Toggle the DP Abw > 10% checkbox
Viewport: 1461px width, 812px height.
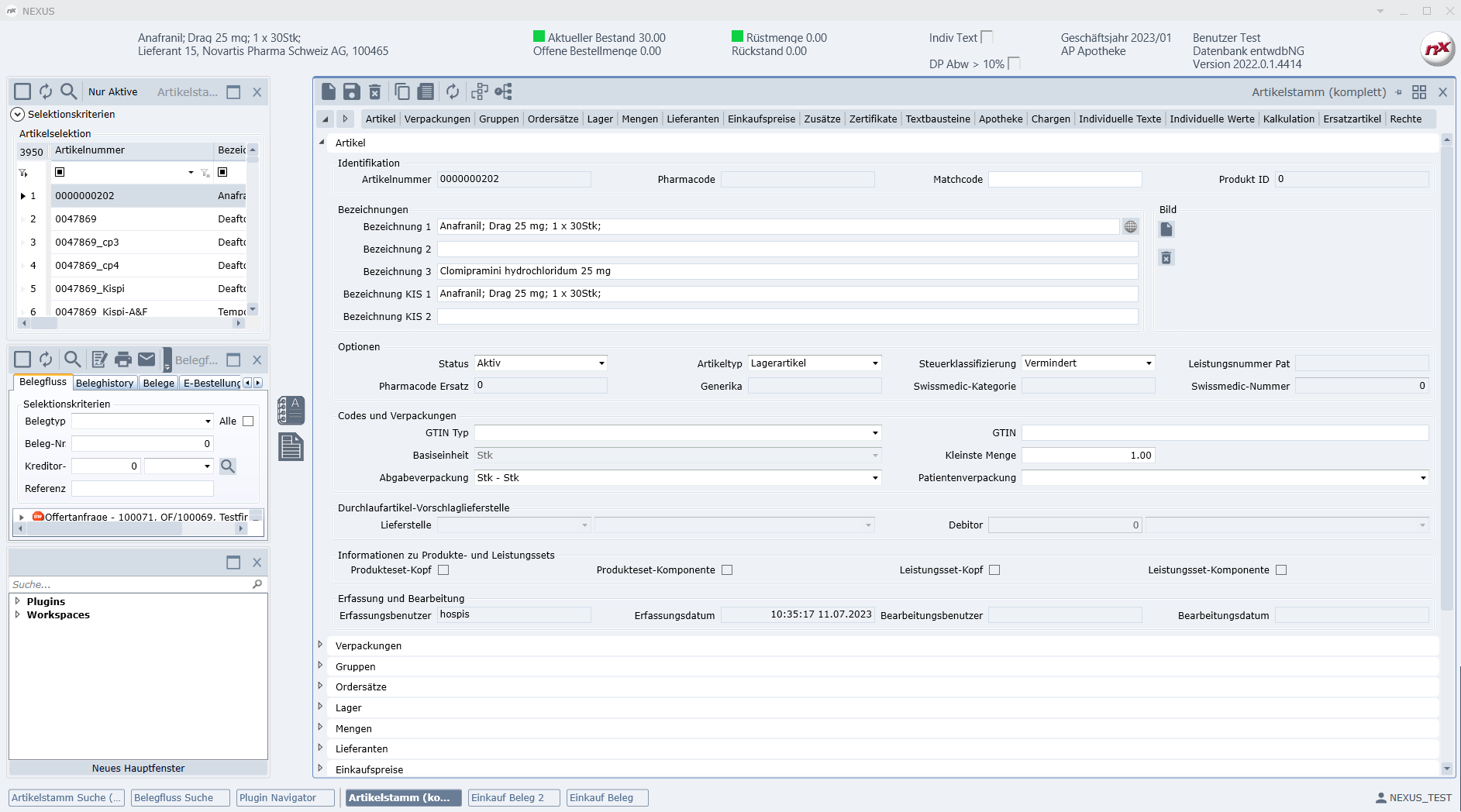1014,64
